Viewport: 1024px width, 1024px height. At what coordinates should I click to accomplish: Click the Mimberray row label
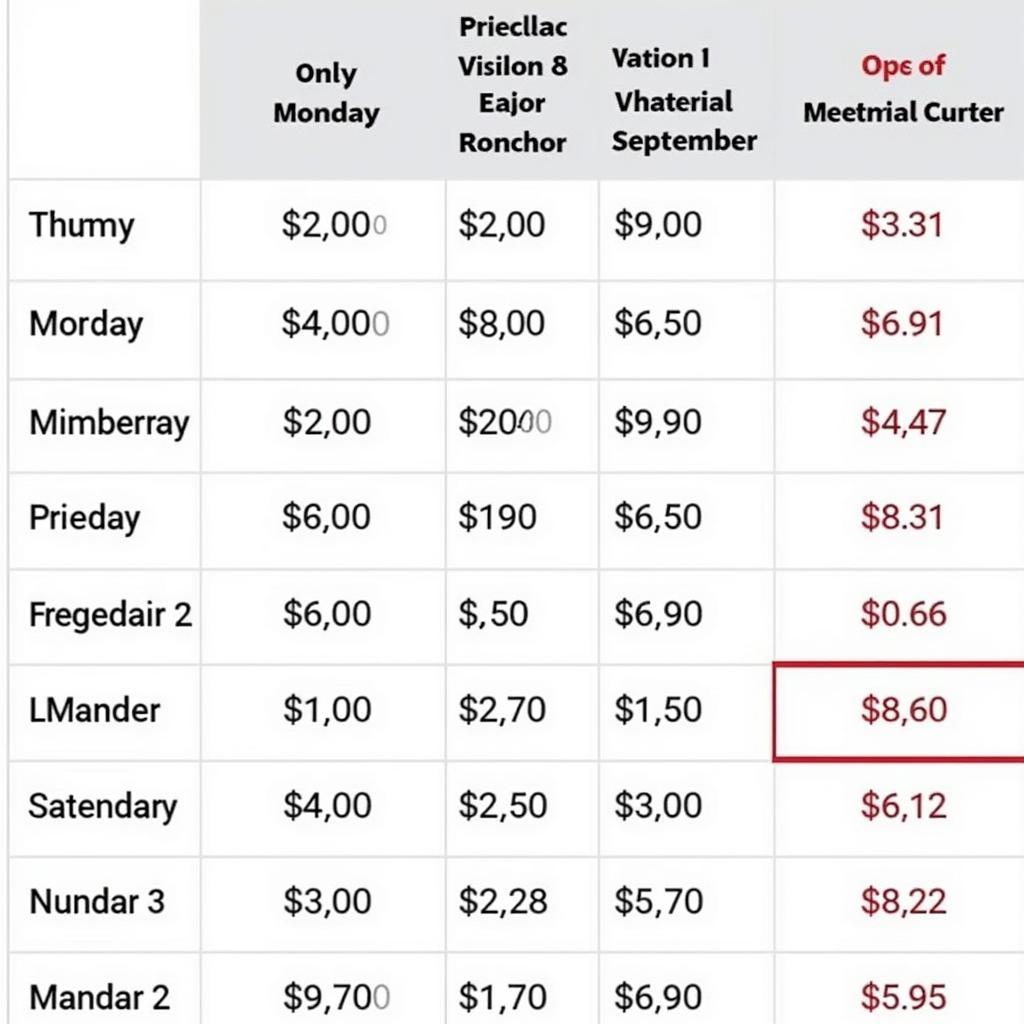109,422
